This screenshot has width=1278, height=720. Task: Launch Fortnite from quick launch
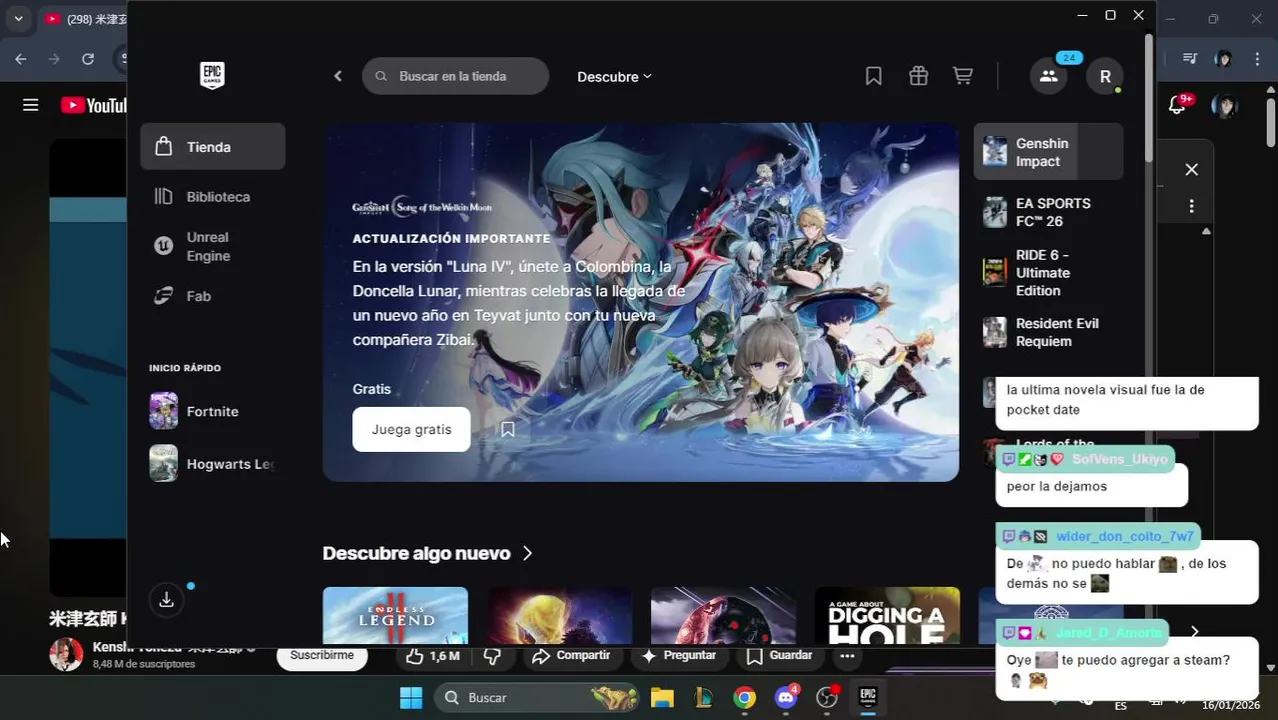pos(212,411)
